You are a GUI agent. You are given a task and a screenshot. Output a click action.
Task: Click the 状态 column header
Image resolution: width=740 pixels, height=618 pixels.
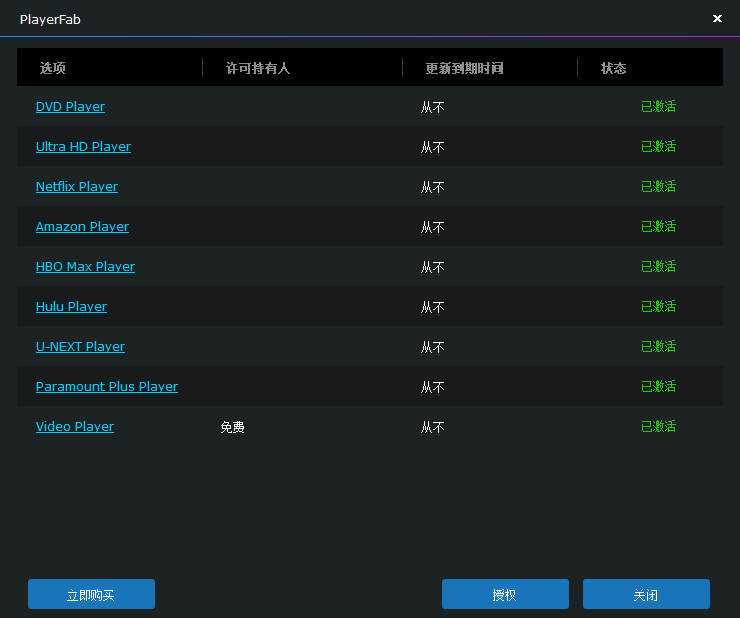coord(614,68)
